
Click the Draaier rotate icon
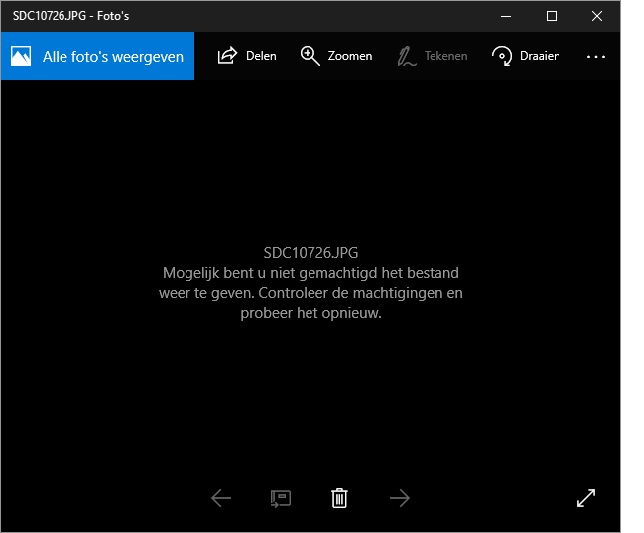pyautogui.click(x=502, y=56)
